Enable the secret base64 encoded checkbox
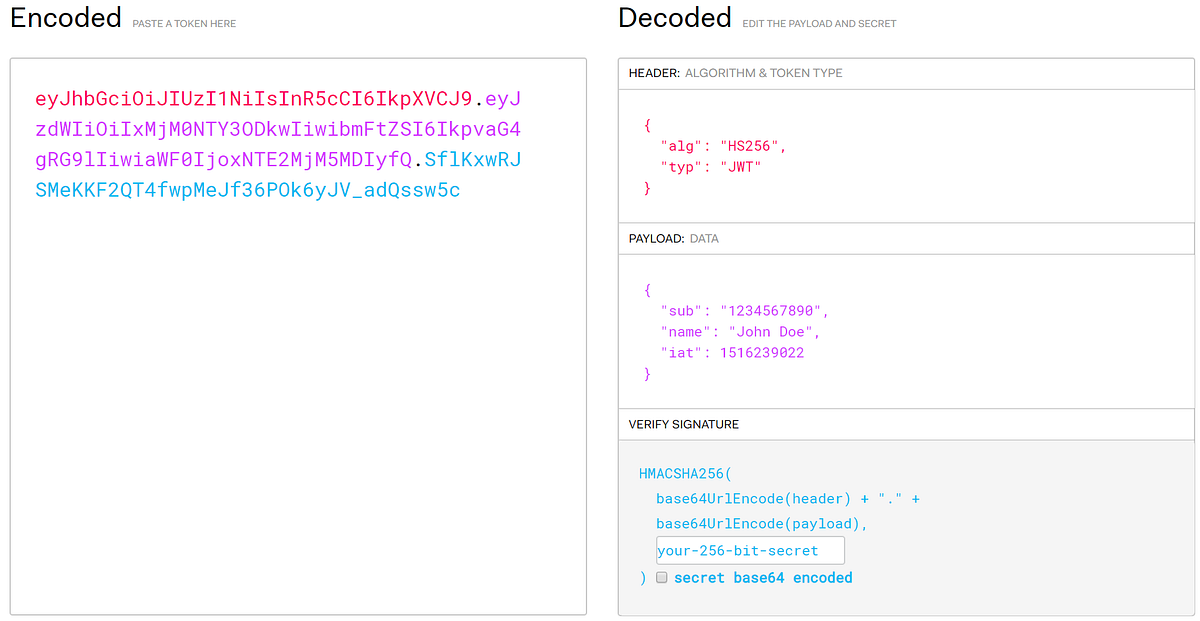This screenshot has width=1200, height=621. pyautogui.click(x=661, y=577)
